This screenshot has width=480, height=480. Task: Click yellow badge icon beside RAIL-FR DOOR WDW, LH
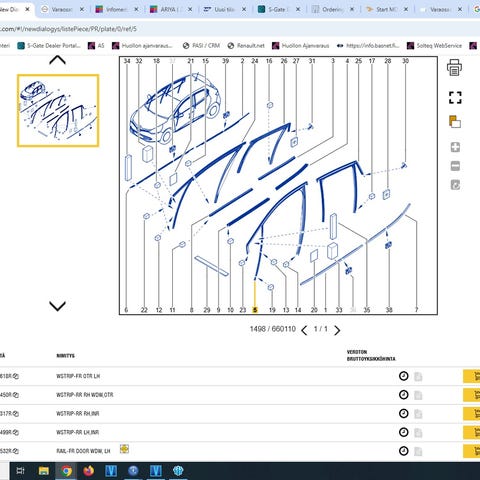coord(124,449)
